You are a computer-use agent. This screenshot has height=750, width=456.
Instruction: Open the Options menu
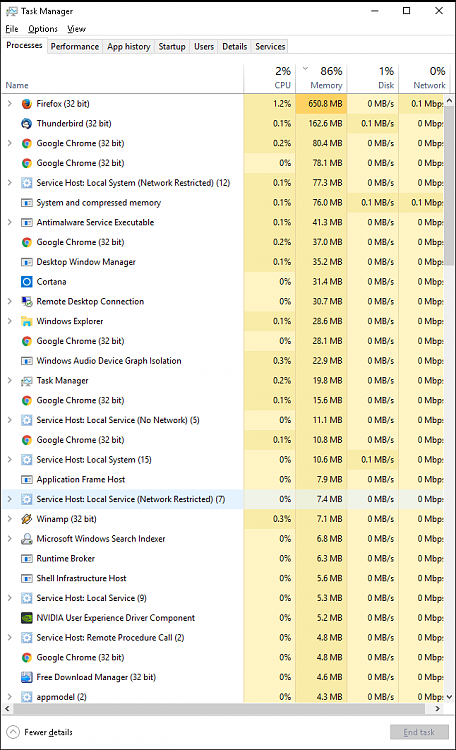point(43,29)
